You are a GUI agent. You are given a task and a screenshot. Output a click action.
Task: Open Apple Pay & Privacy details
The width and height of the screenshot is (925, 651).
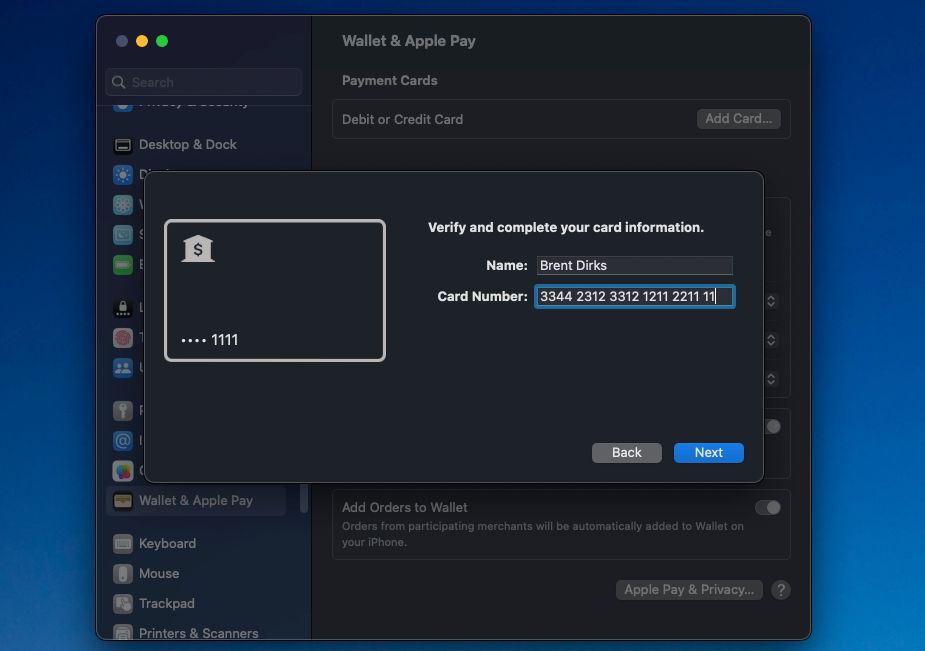pos(689,590)
